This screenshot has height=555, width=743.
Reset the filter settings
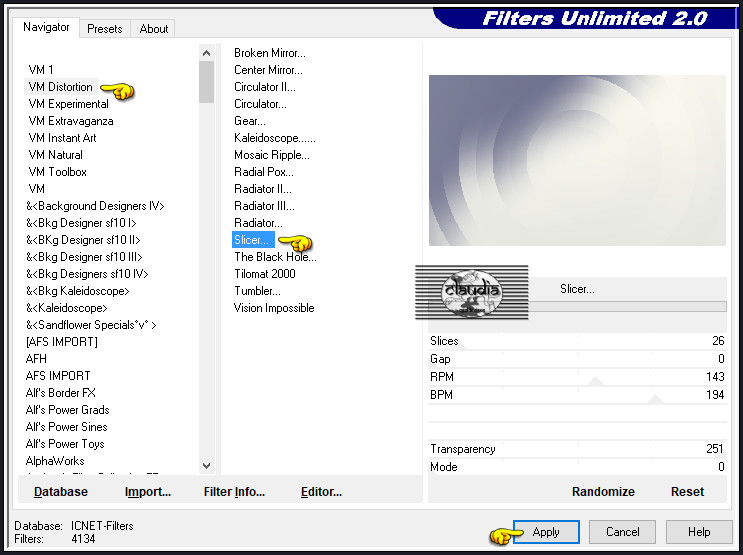click(x=687, y=492)
